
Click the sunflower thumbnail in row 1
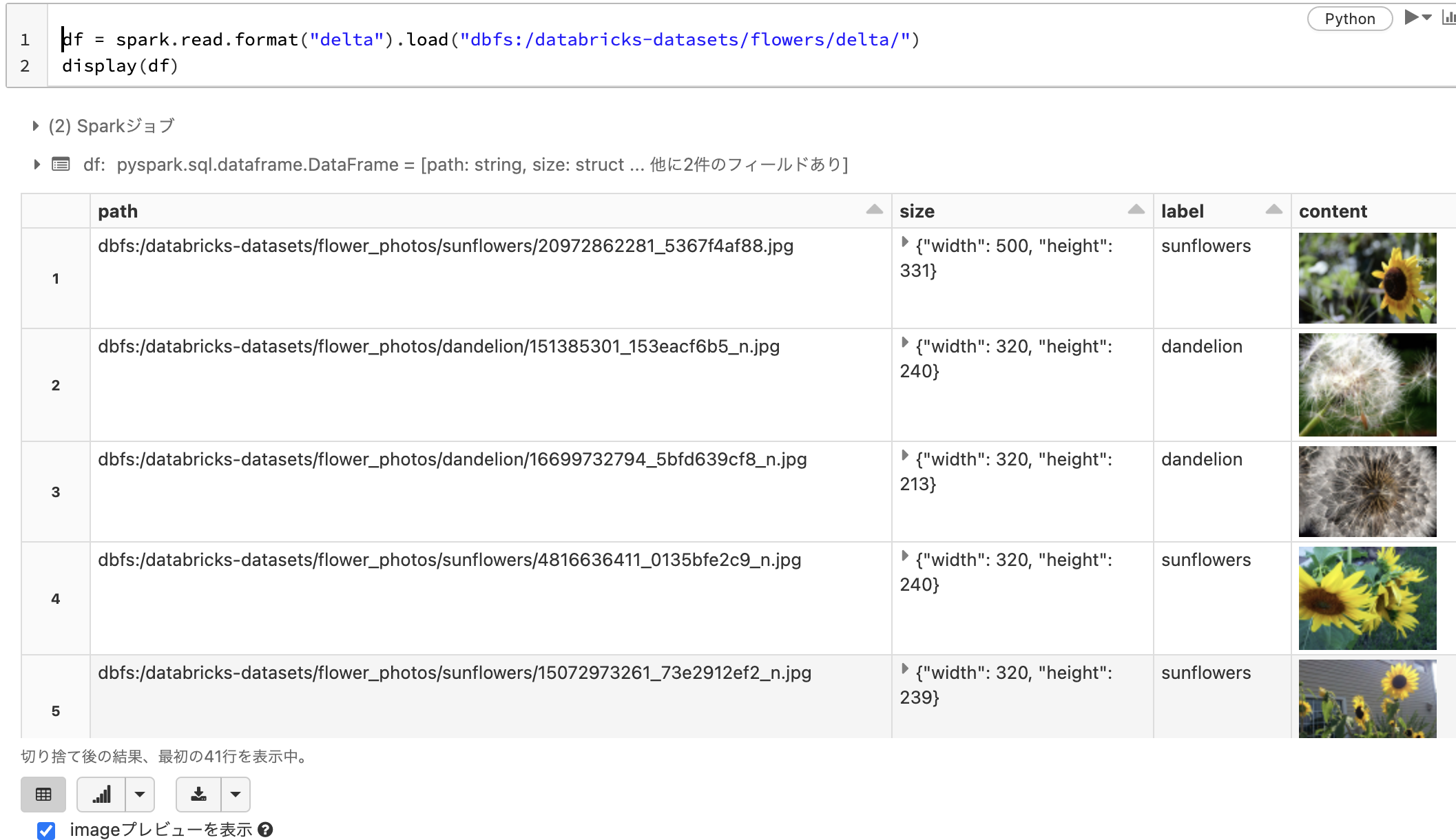coord(1367,277)
